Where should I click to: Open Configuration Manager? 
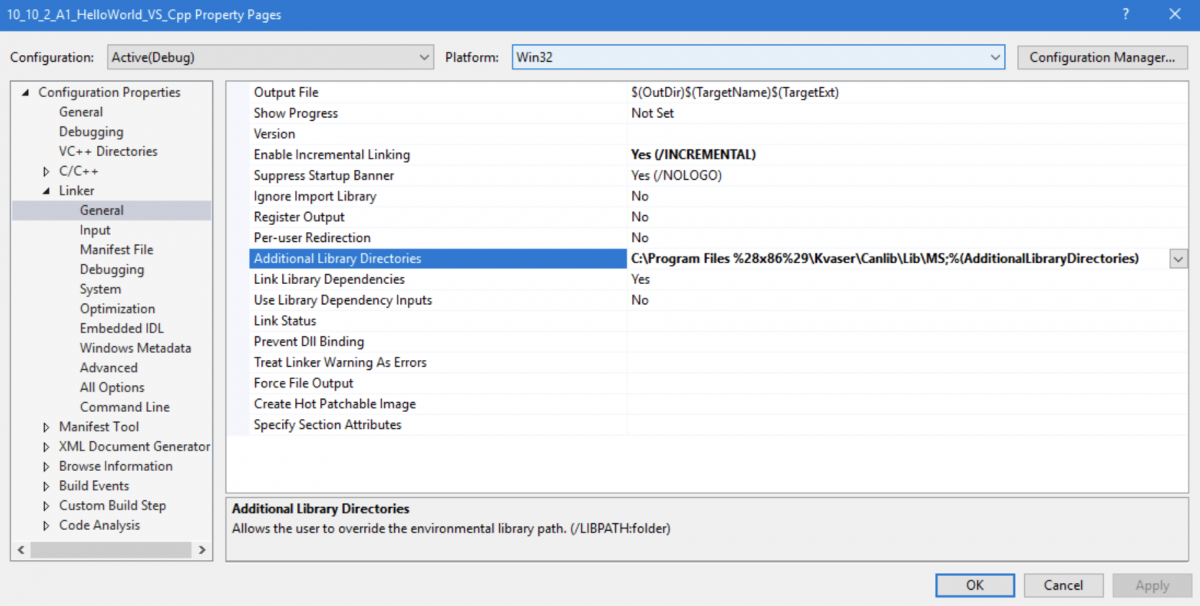point(1102,57)
